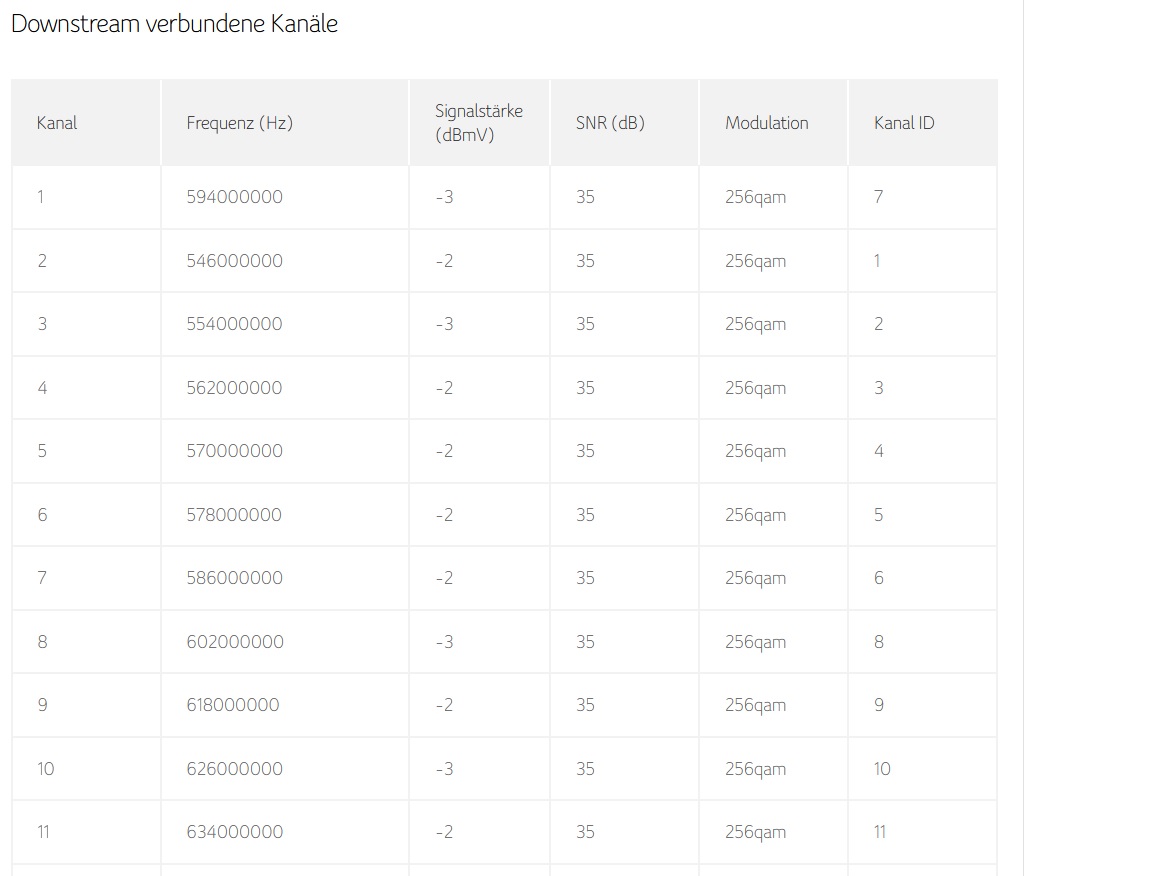Click frequency value 578000000
The width and height of the screenshot is (1152, 876).
(234, 515)
